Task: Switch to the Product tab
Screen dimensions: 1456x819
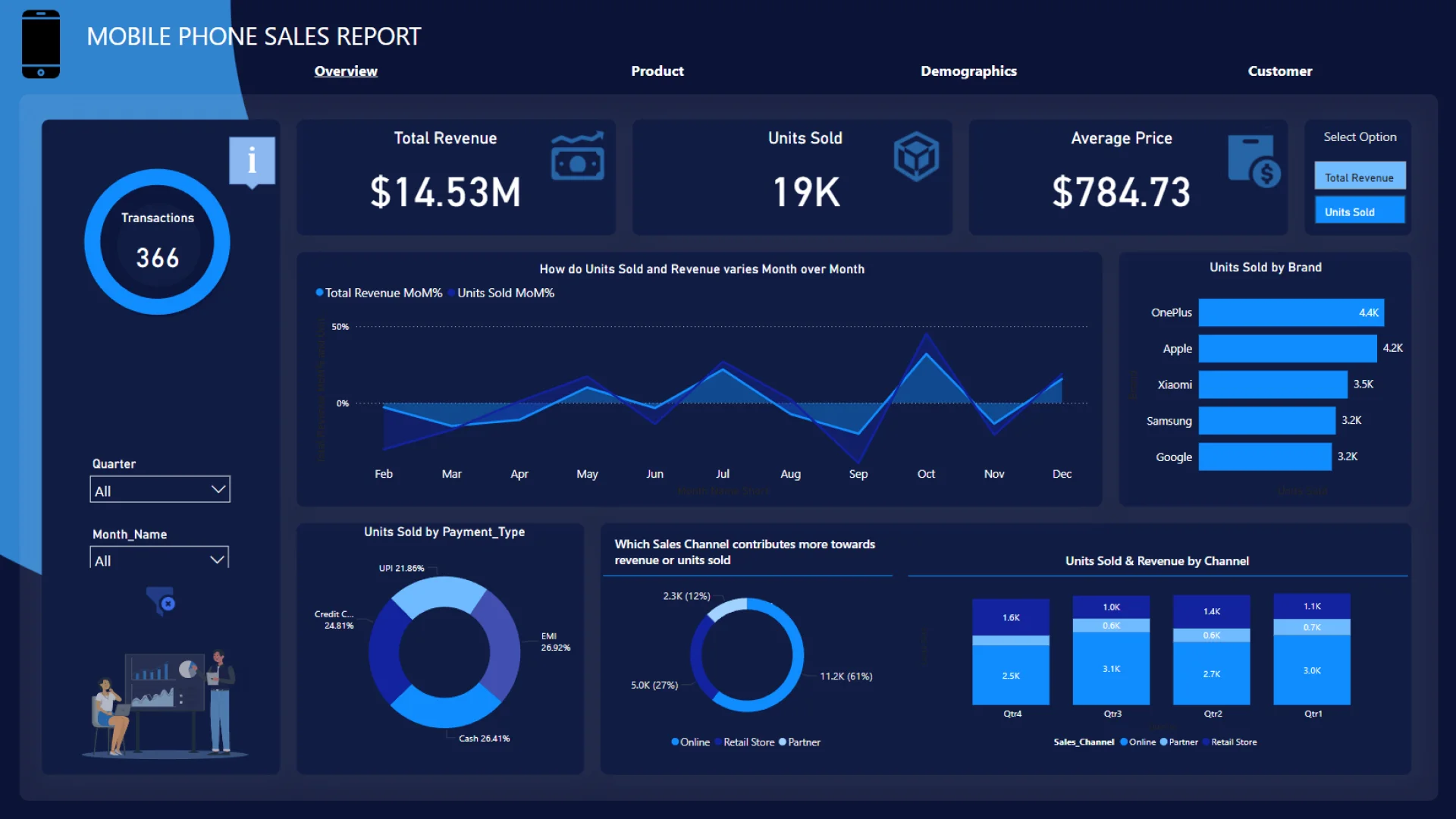Action: [x=657, y=71]
